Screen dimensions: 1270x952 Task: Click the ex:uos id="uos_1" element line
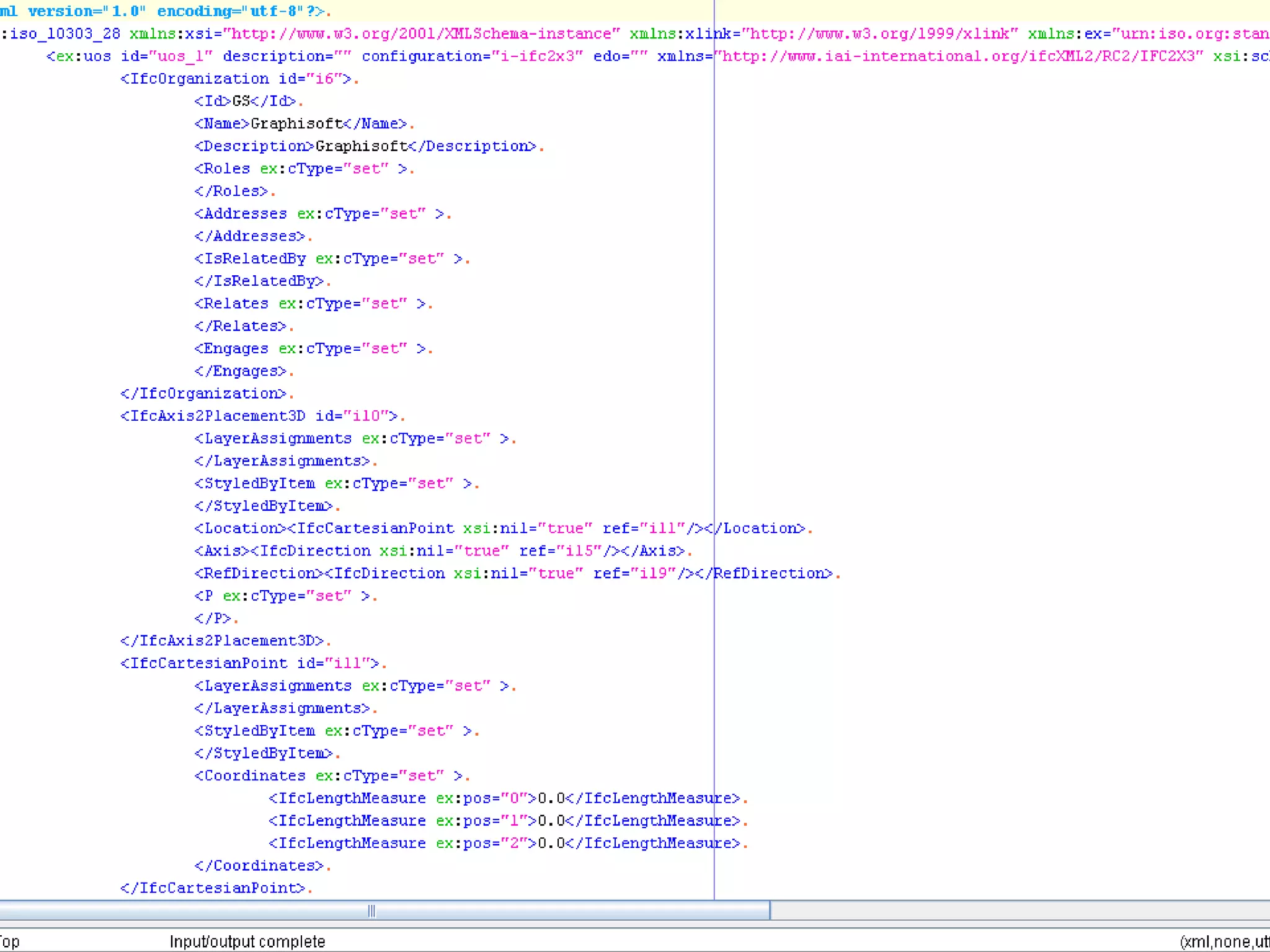[x=130, y=56]
